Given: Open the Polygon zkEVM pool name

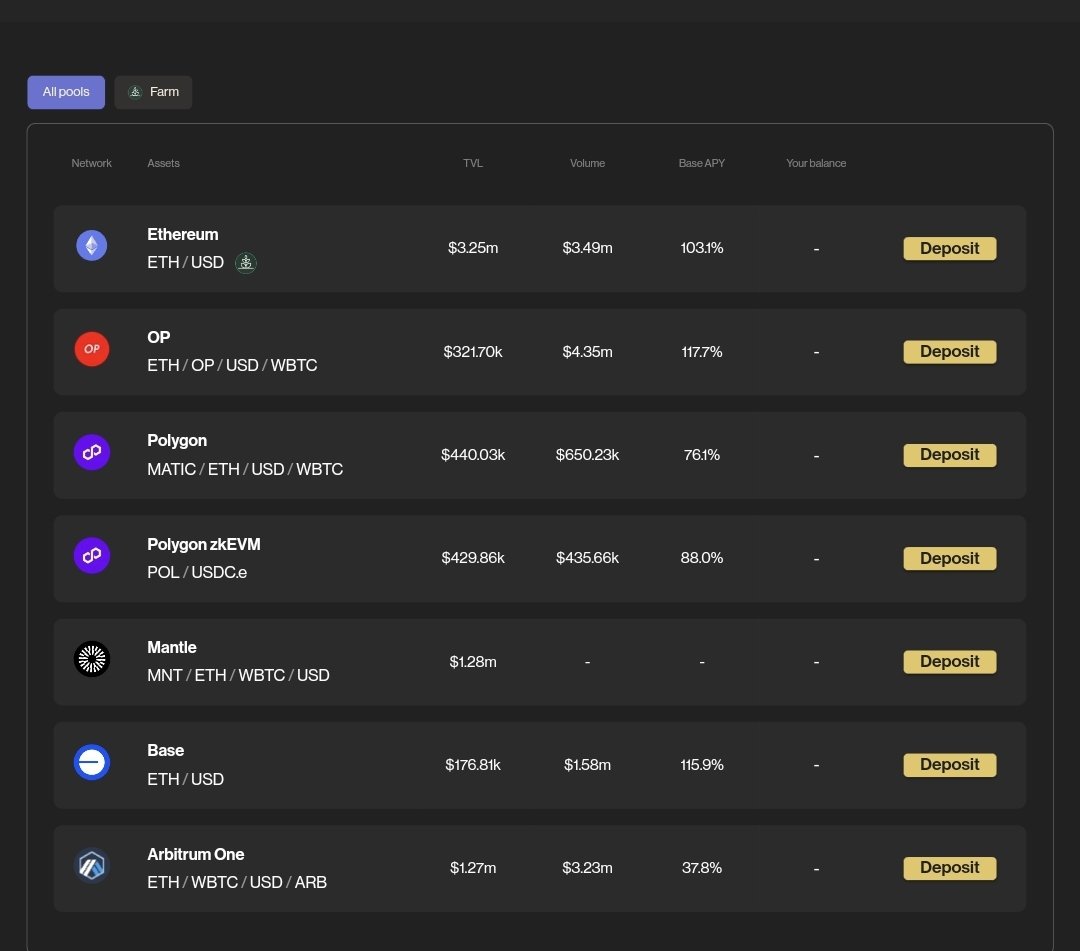Looking at the screenshot, I should 204,545.
